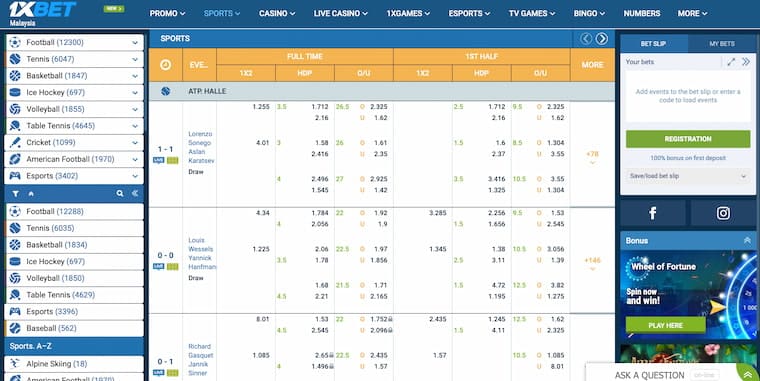
Task: Open the Instagram page icon
Action: tap(723, 213)
